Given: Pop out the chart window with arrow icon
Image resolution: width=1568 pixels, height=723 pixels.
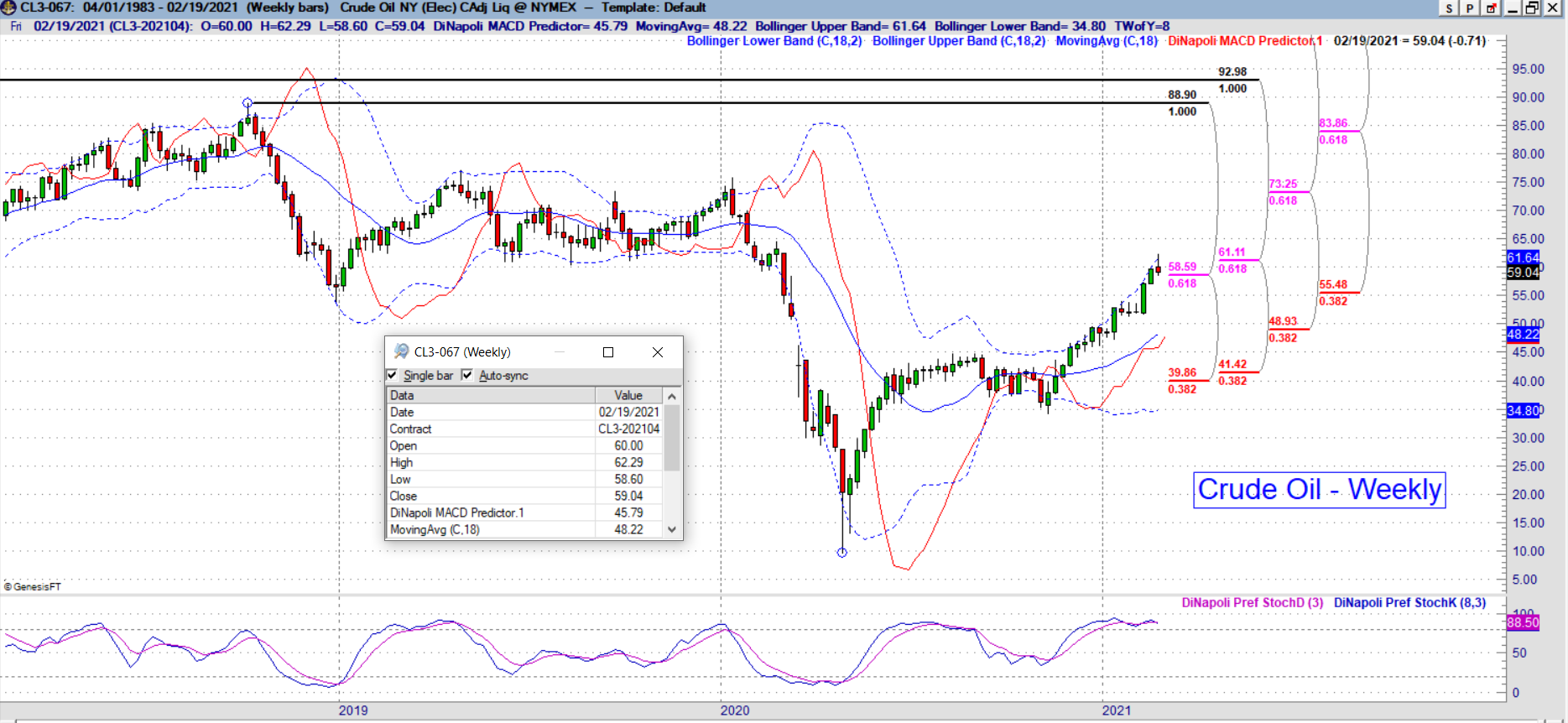Looking at the screenshot, I should (1491, 8).
